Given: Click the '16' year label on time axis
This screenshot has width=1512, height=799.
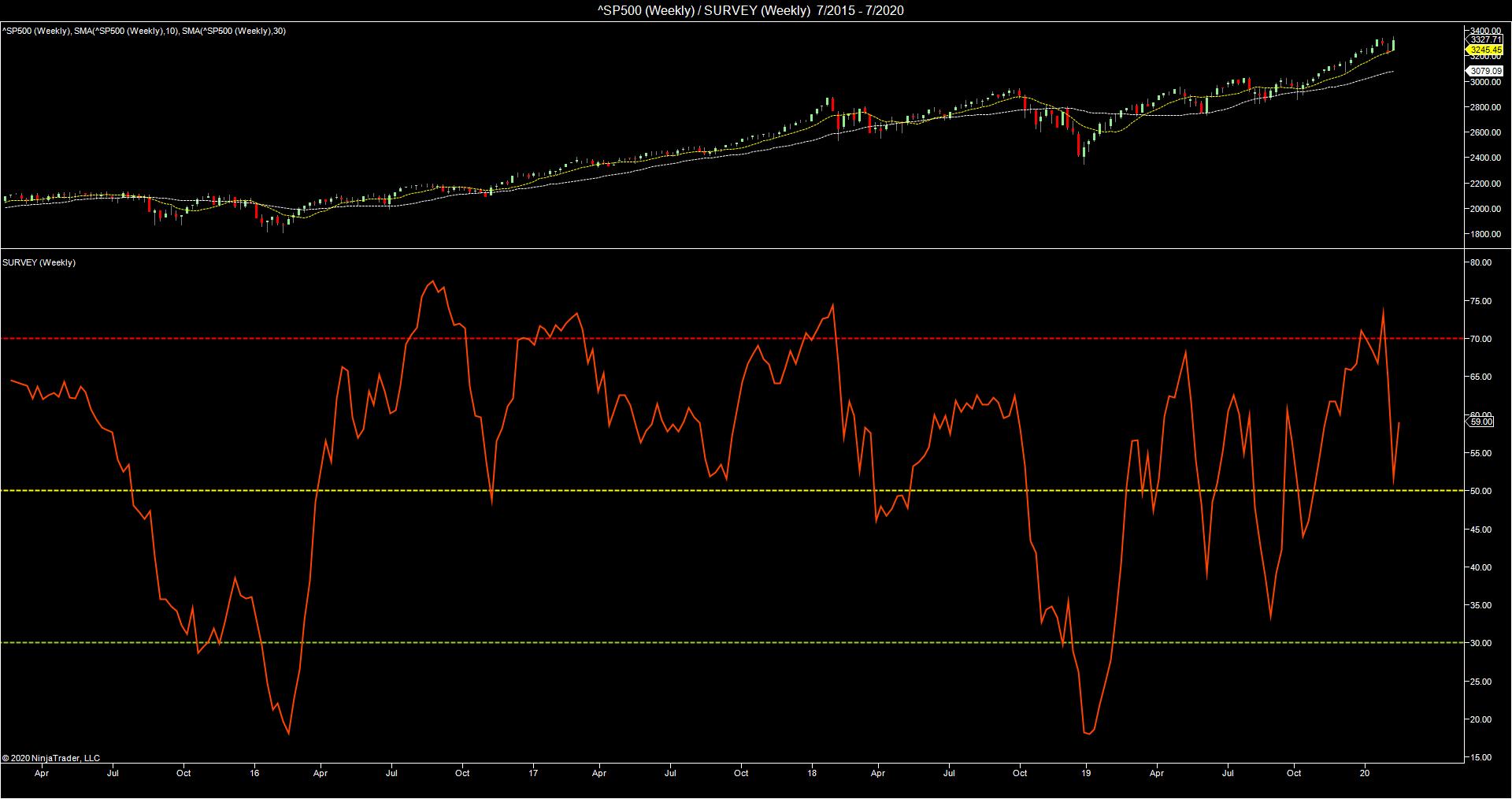Looking at the screenshot, I should (x=255, y=773).
